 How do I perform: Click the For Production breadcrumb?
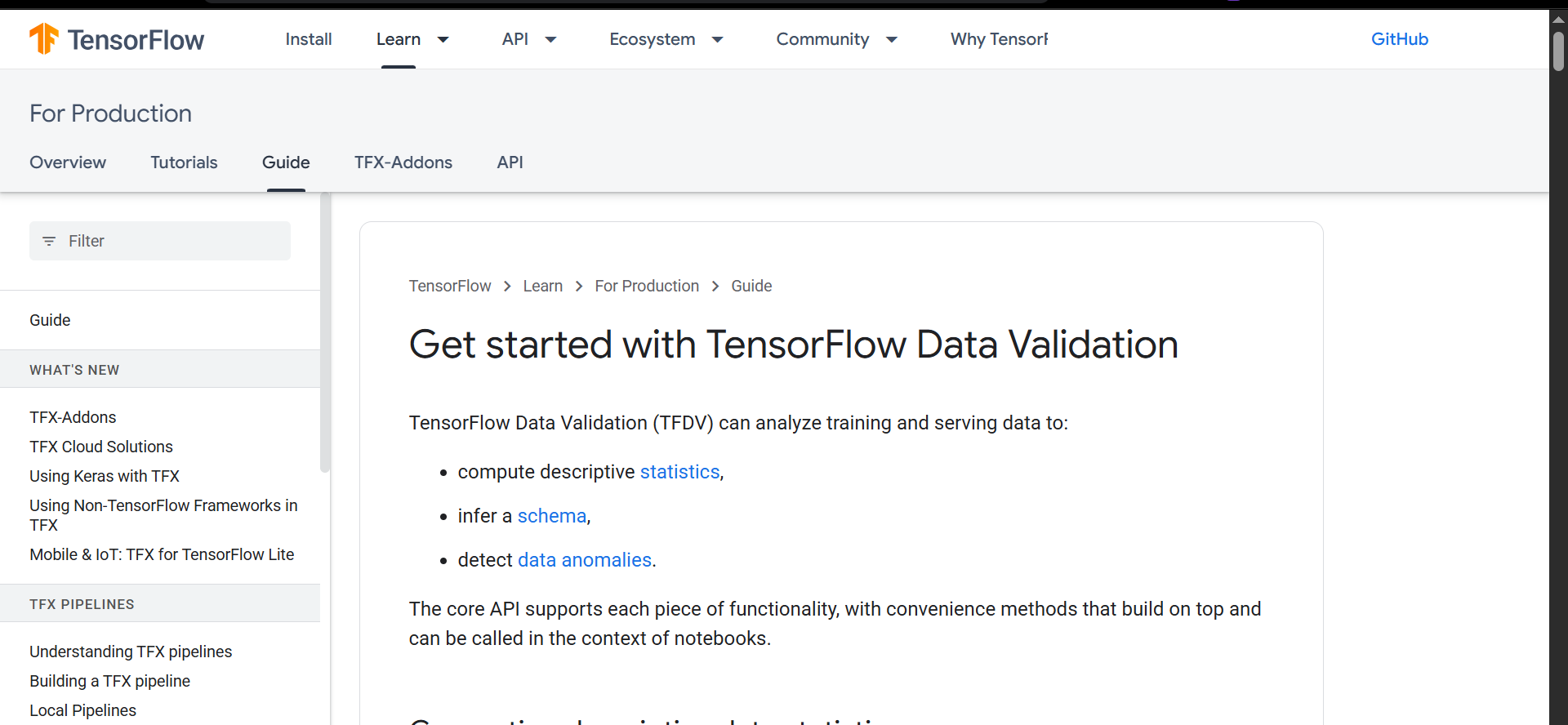tap(647, 286)
